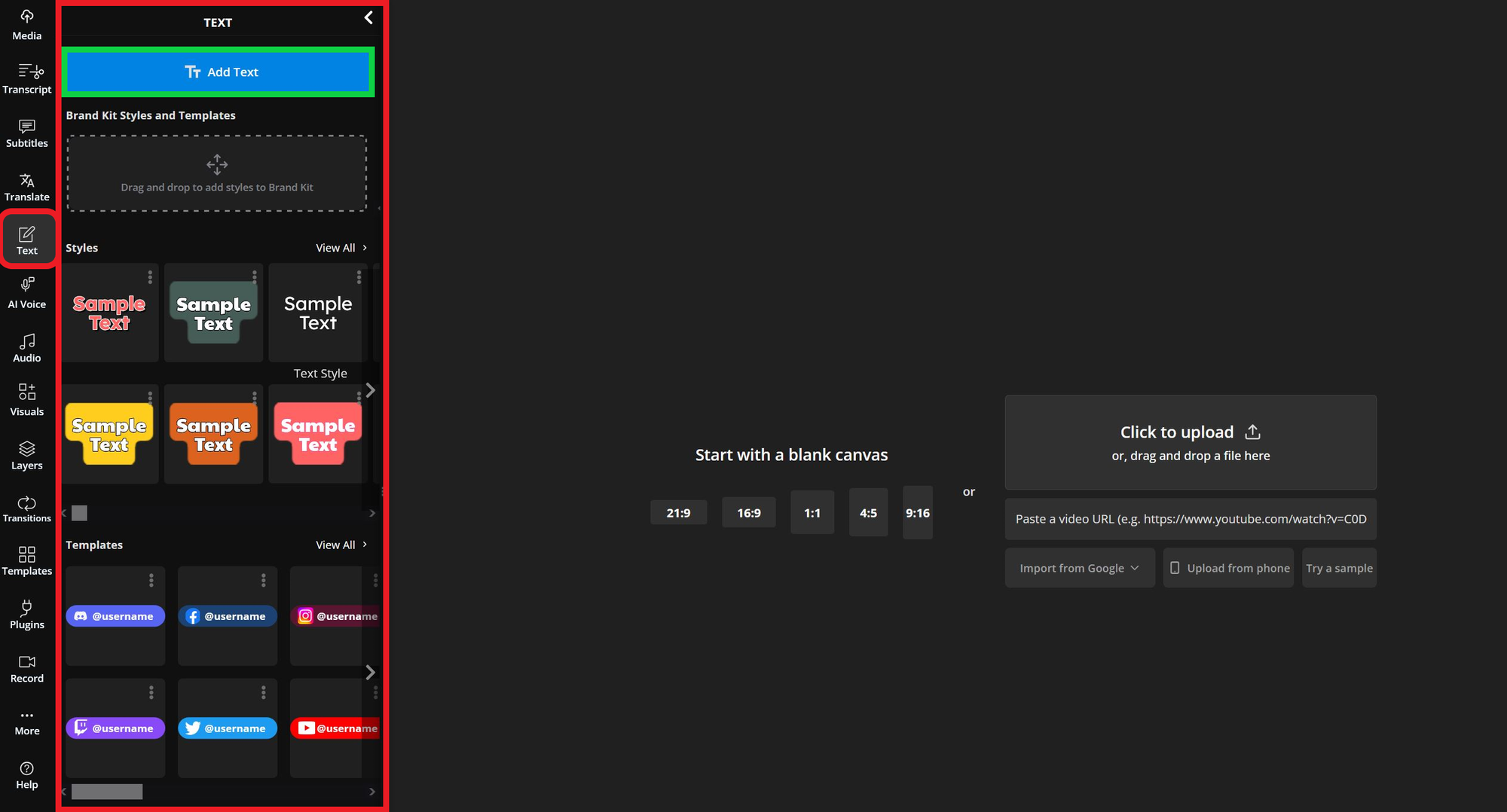Click the Templates horizontal scrollbar

107,792
